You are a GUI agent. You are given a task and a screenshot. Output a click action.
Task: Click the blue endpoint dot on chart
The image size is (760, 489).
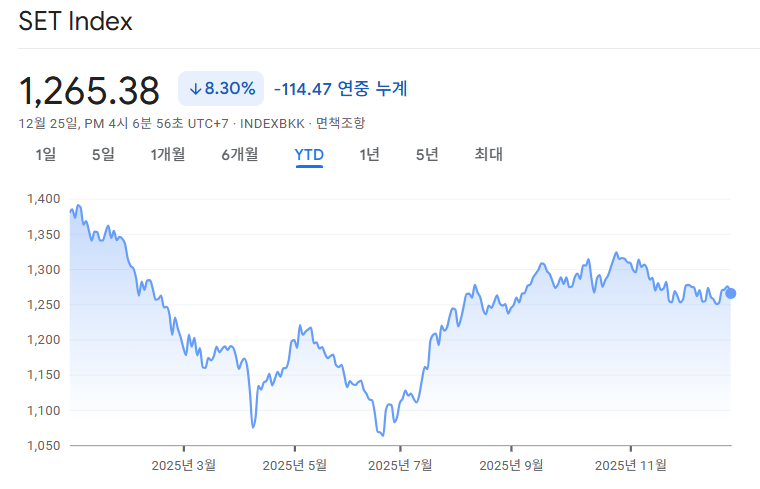[x=731, y=293]
